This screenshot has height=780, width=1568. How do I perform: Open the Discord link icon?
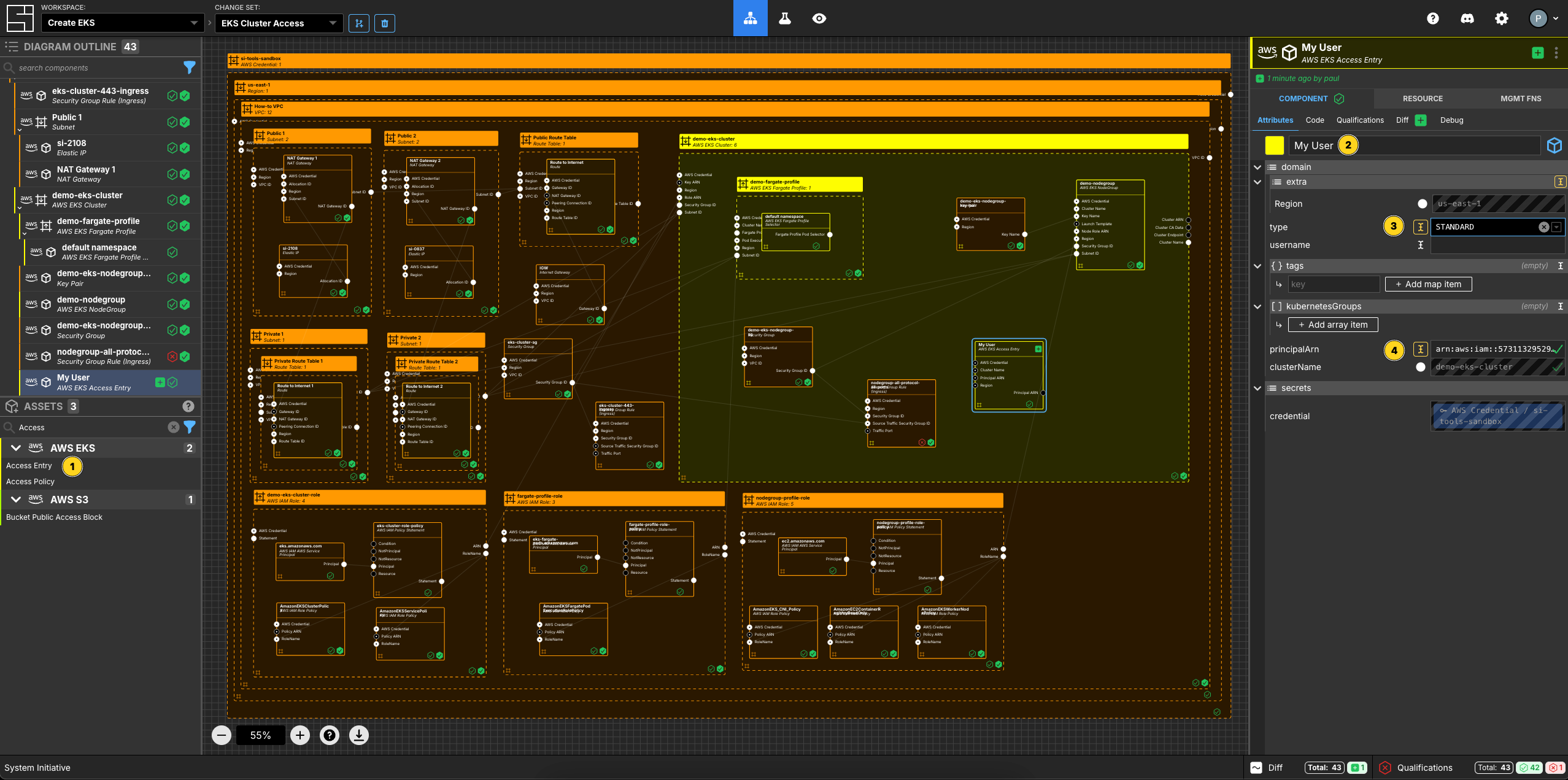coord(1467,18)
